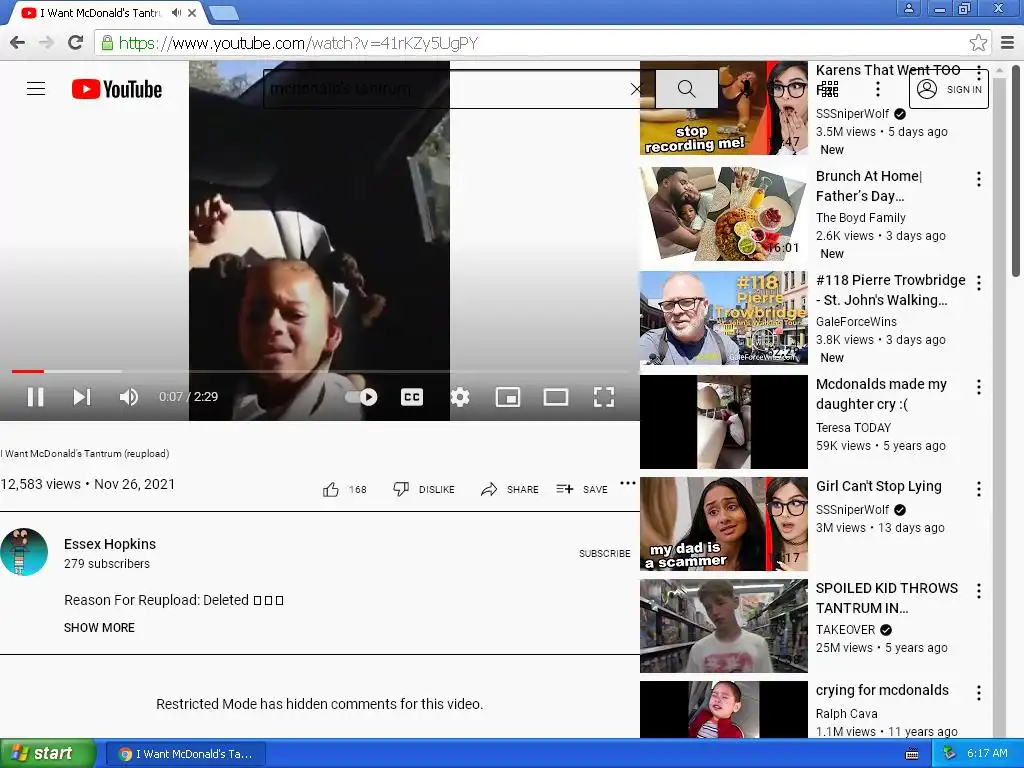Clear the search query with X

[x=636, y=89]
